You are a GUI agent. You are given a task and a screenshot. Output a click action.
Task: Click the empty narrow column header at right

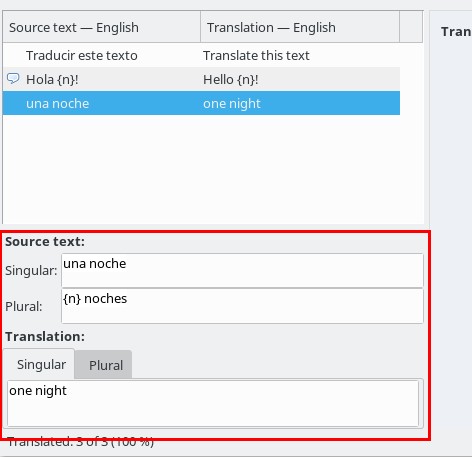click(x=411, y=27)
